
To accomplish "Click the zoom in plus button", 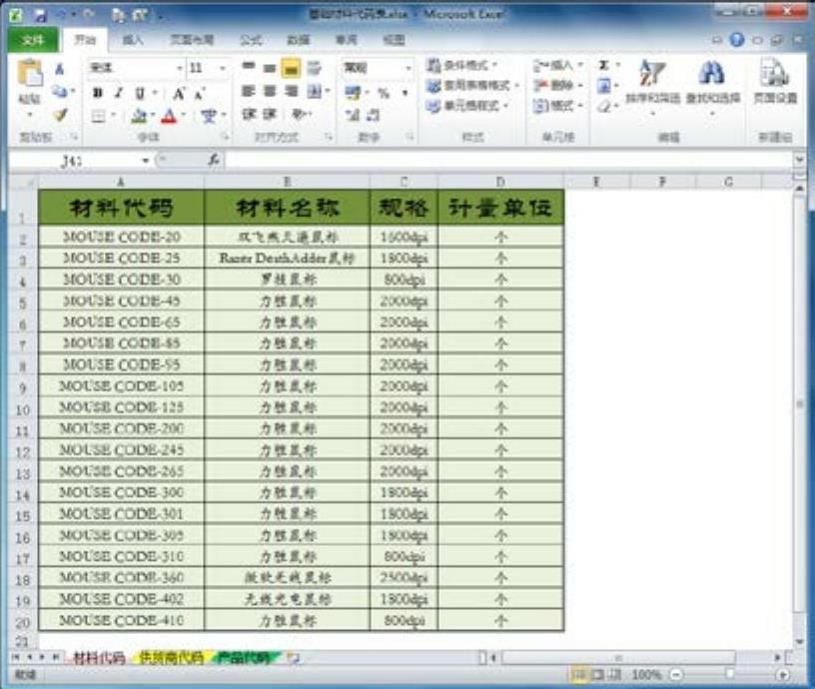I will 783,675.
